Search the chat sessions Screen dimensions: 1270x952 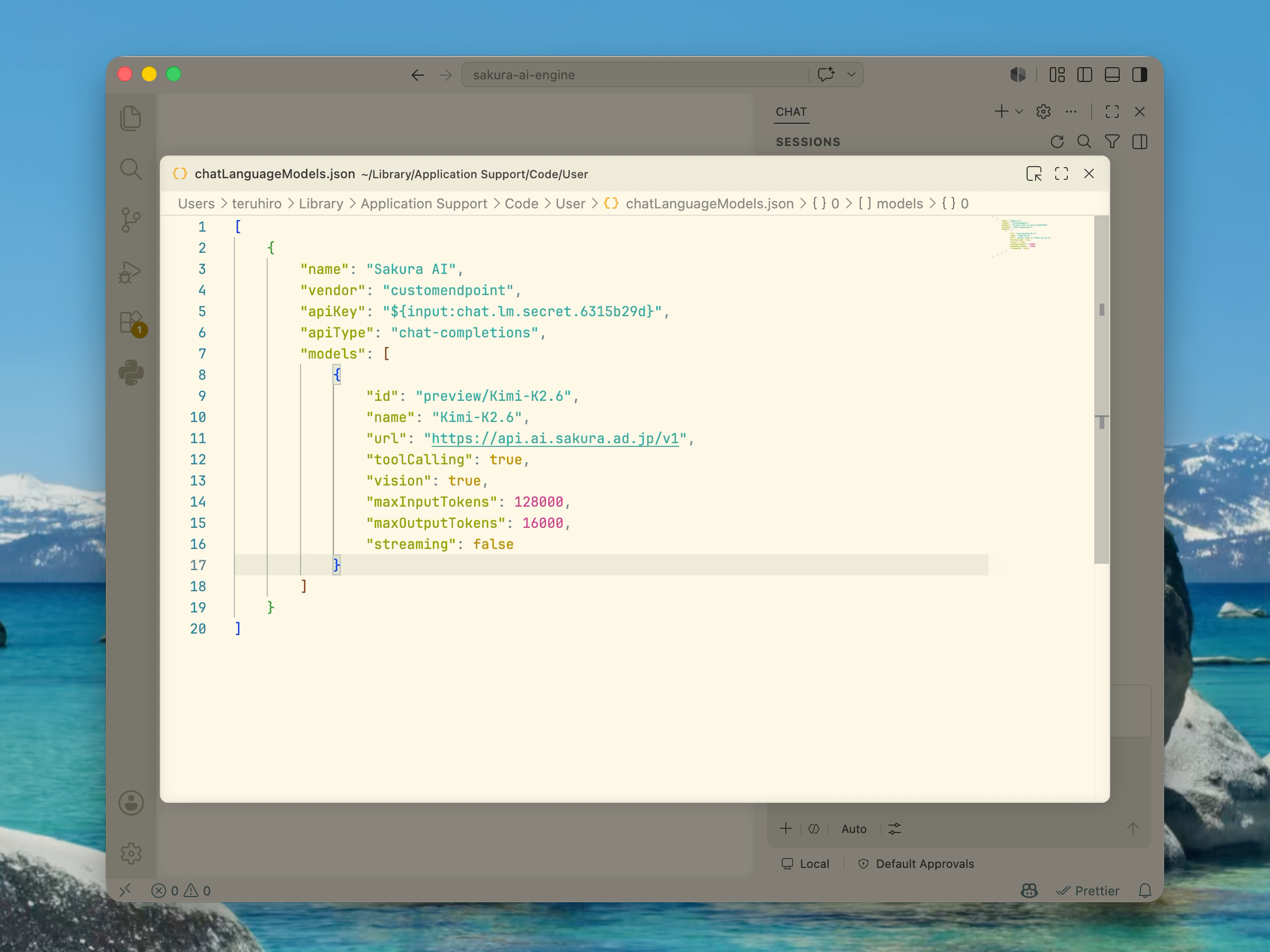pos(1084,142)
